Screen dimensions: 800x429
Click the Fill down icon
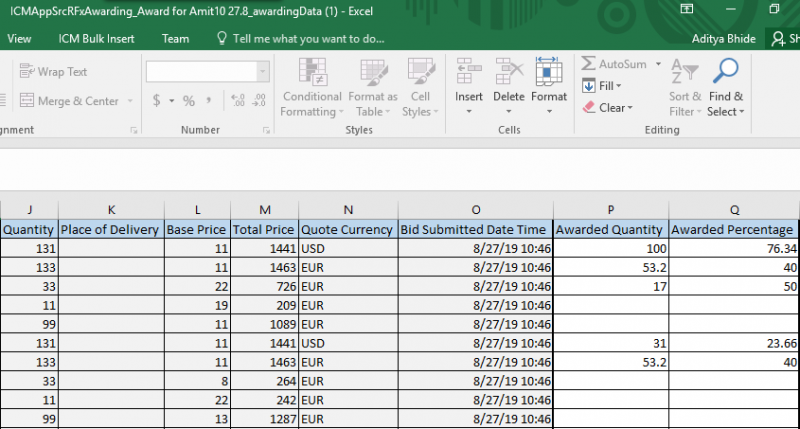point(590,86)
